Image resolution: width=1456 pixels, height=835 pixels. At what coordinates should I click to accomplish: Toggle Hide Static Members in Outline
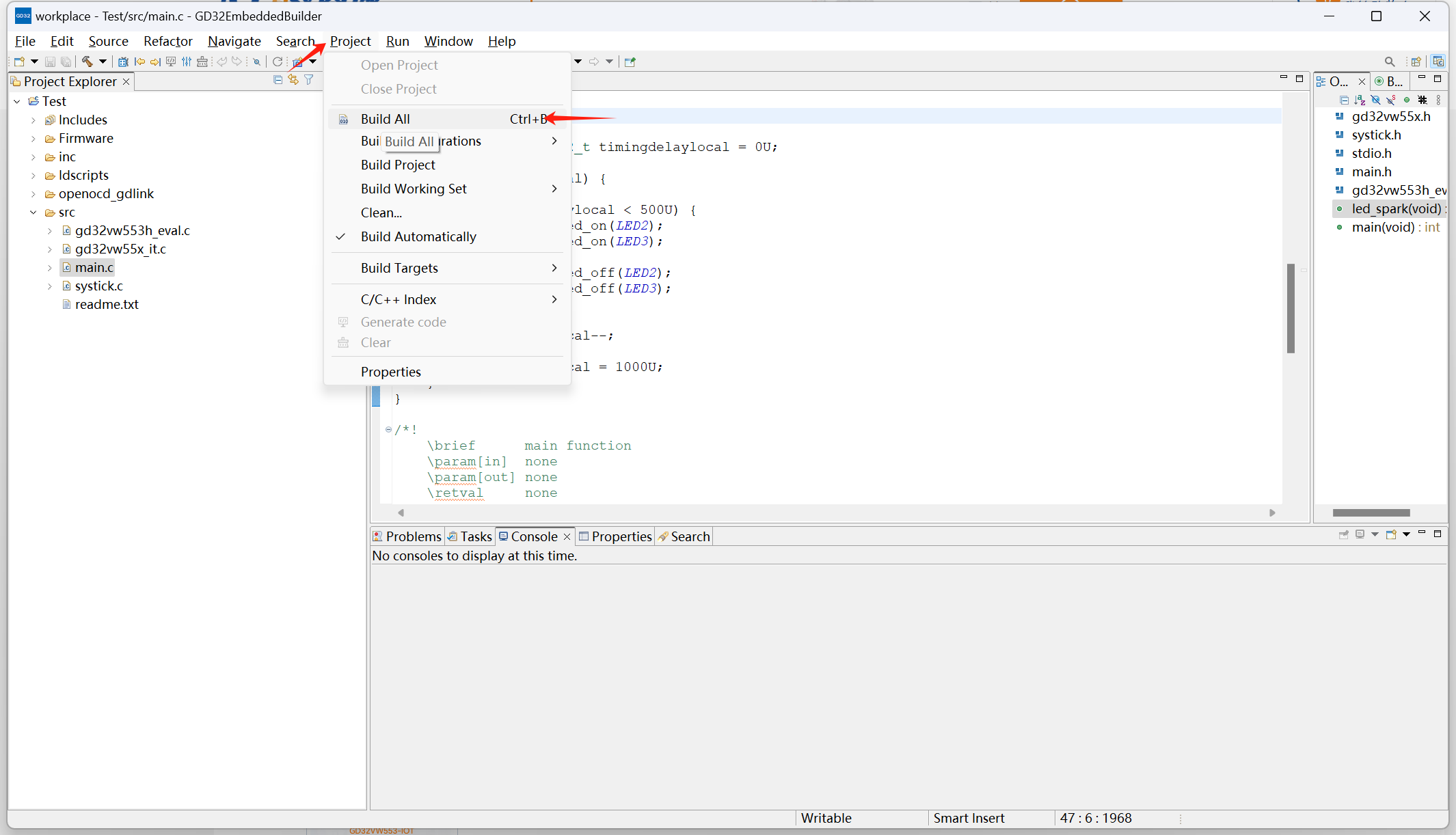point(1390,100)
